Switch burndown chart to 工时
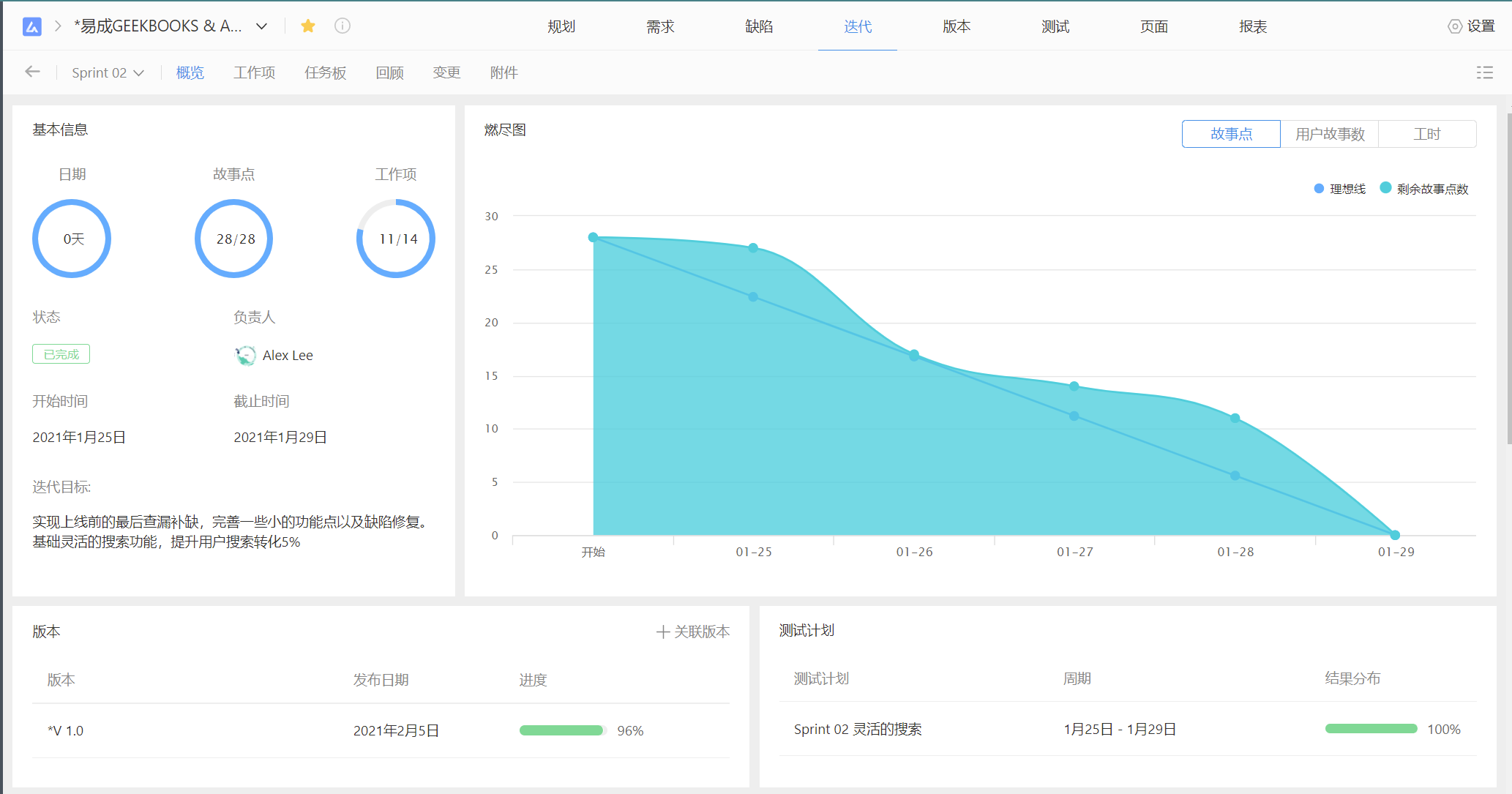The image size is (1512, 794). (x=1426, y=134)
